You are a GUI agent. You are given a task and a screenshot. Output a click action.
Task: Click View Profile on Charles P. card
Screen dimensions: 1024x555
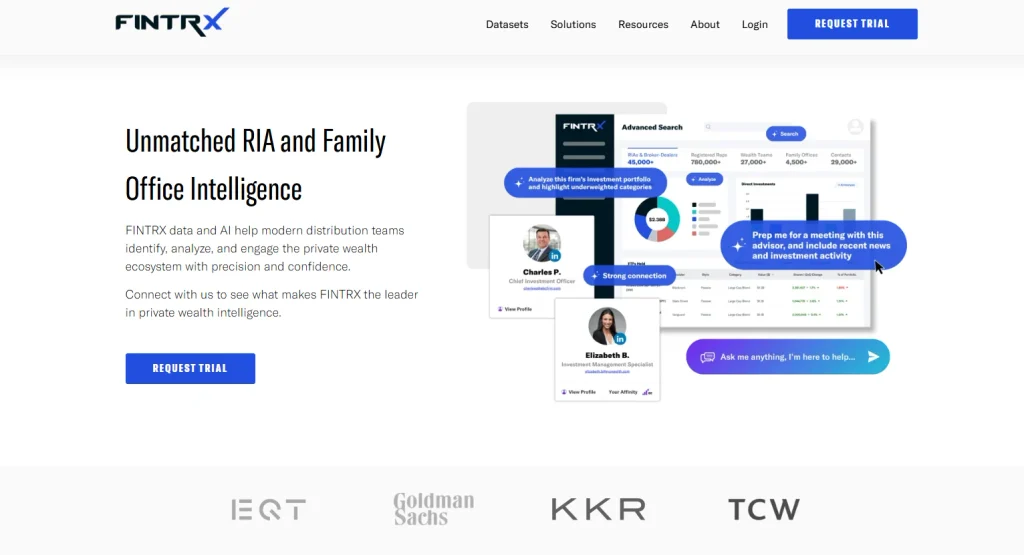(x=515, y=309)
